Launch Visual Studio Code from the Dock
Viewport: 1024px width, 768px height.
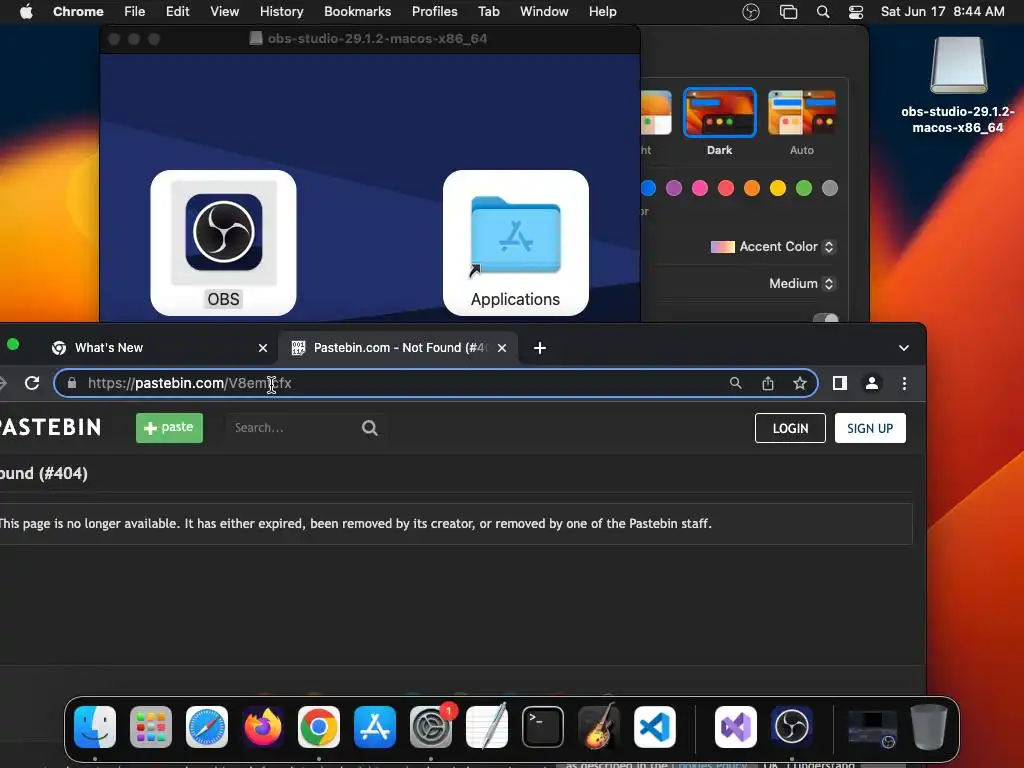[x=655, y=727]
